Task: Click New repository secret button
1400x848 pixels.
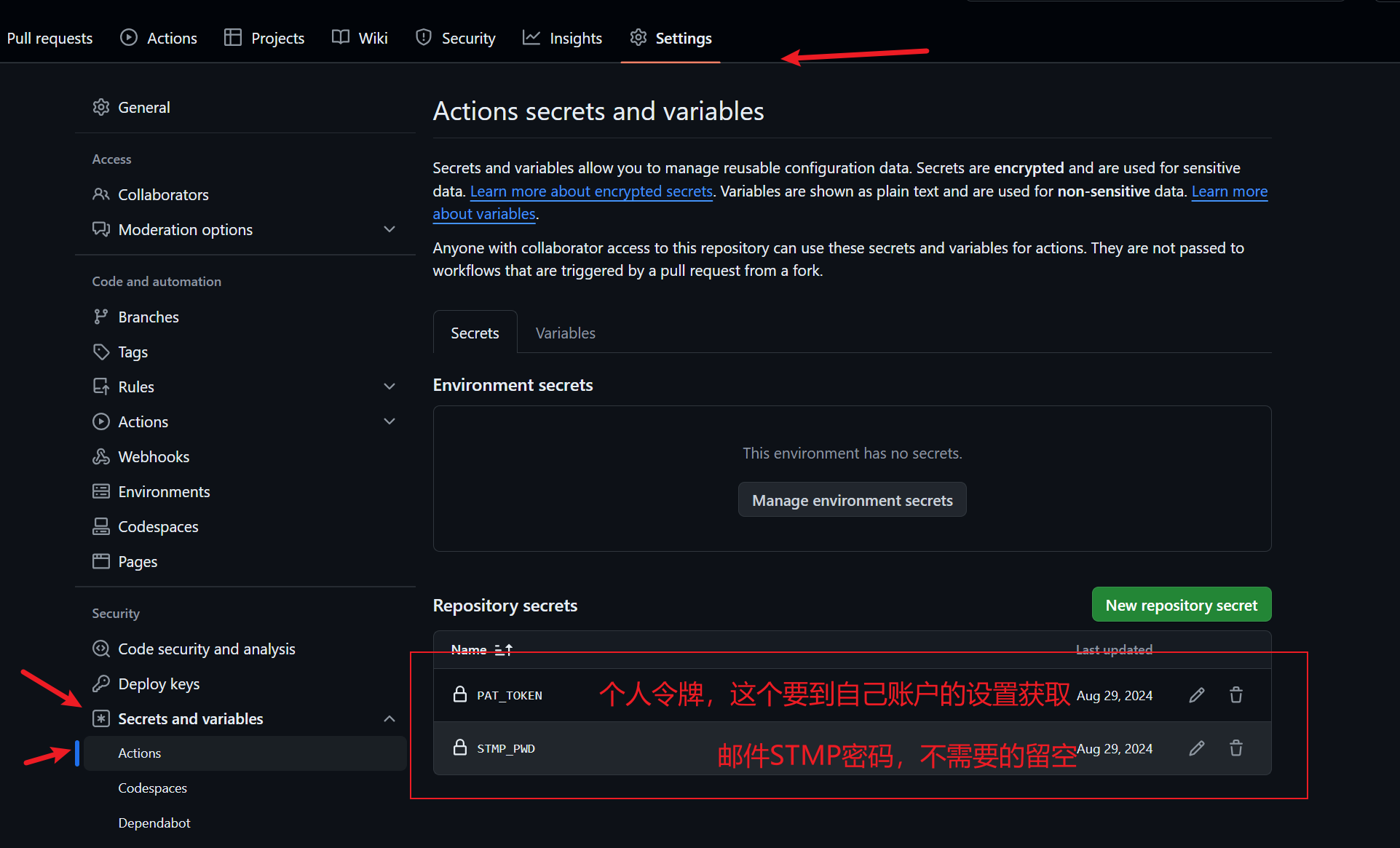Action: 1181,605
